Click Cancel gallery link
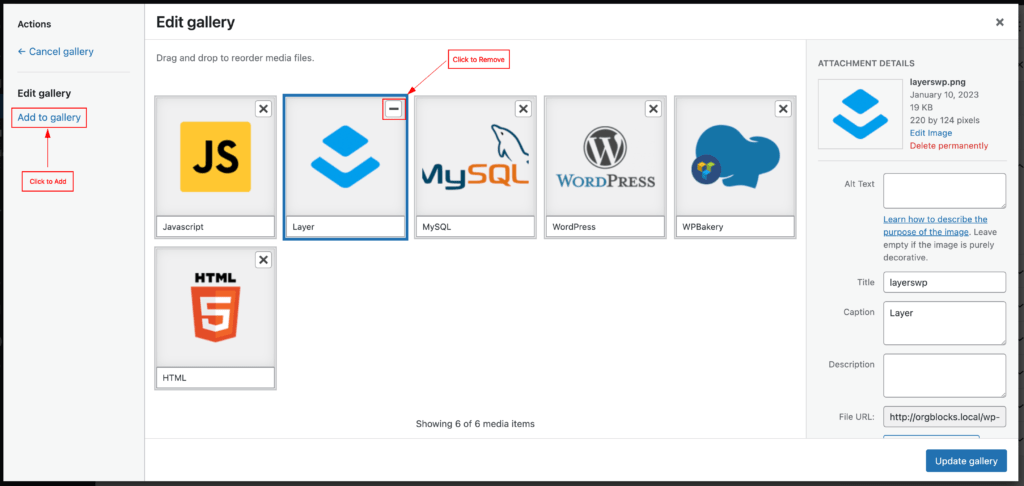Viewport: 1024px width, 486px height. click(x=56, y=51)
